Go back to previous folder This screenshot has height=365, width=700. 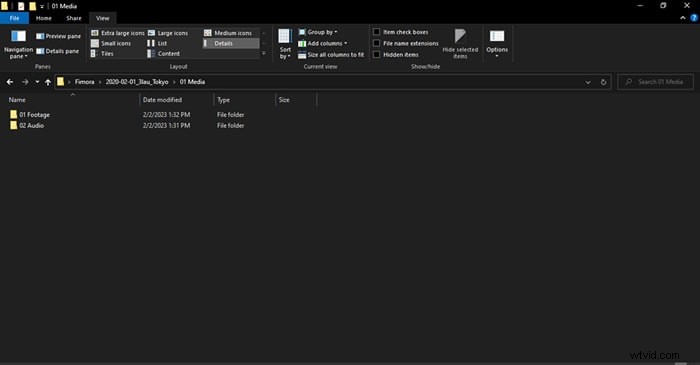coord(10,82)
